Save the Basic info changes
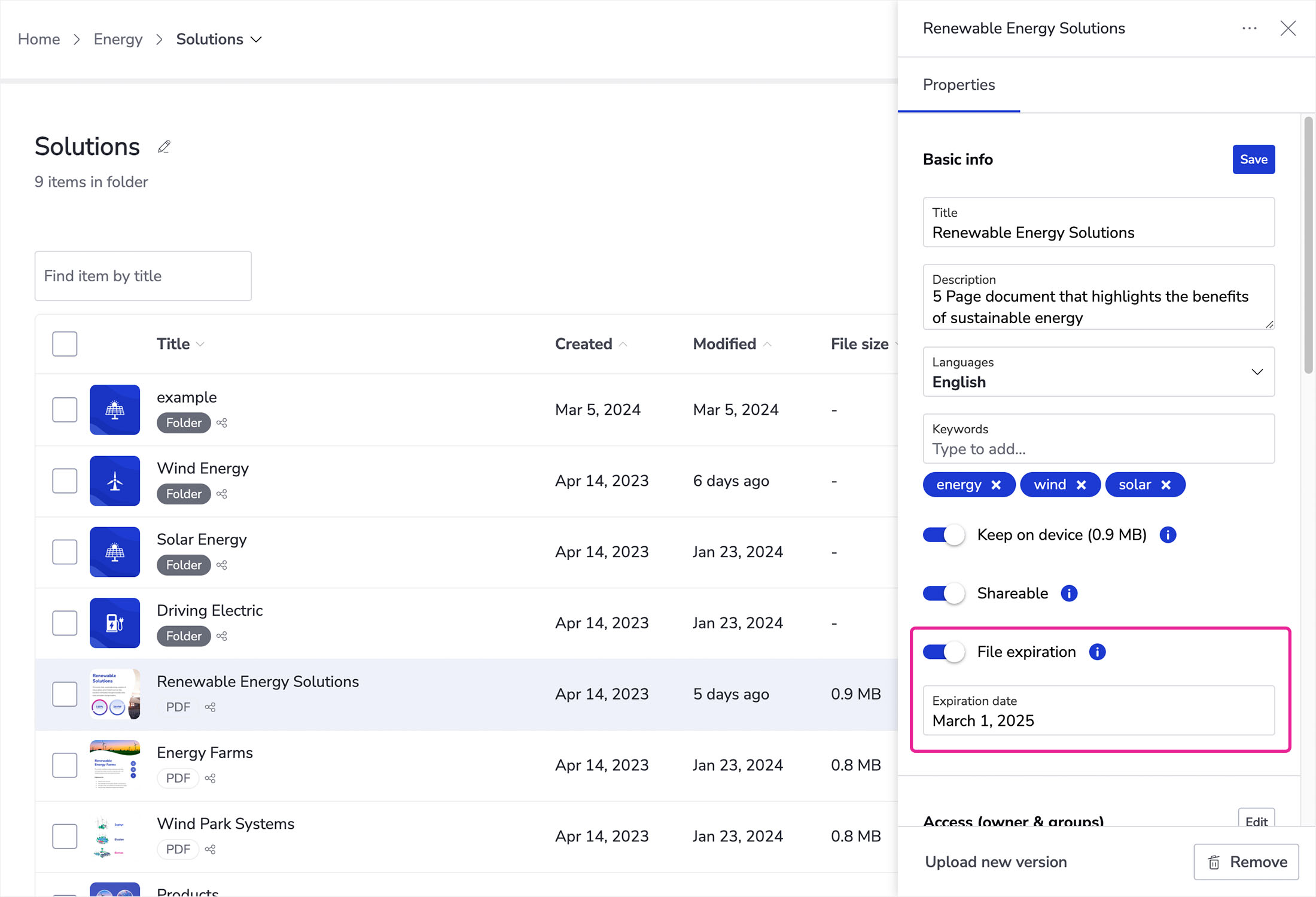Screen dimensions: 1316x897 pyautogui.click(x=1253, y=159)
